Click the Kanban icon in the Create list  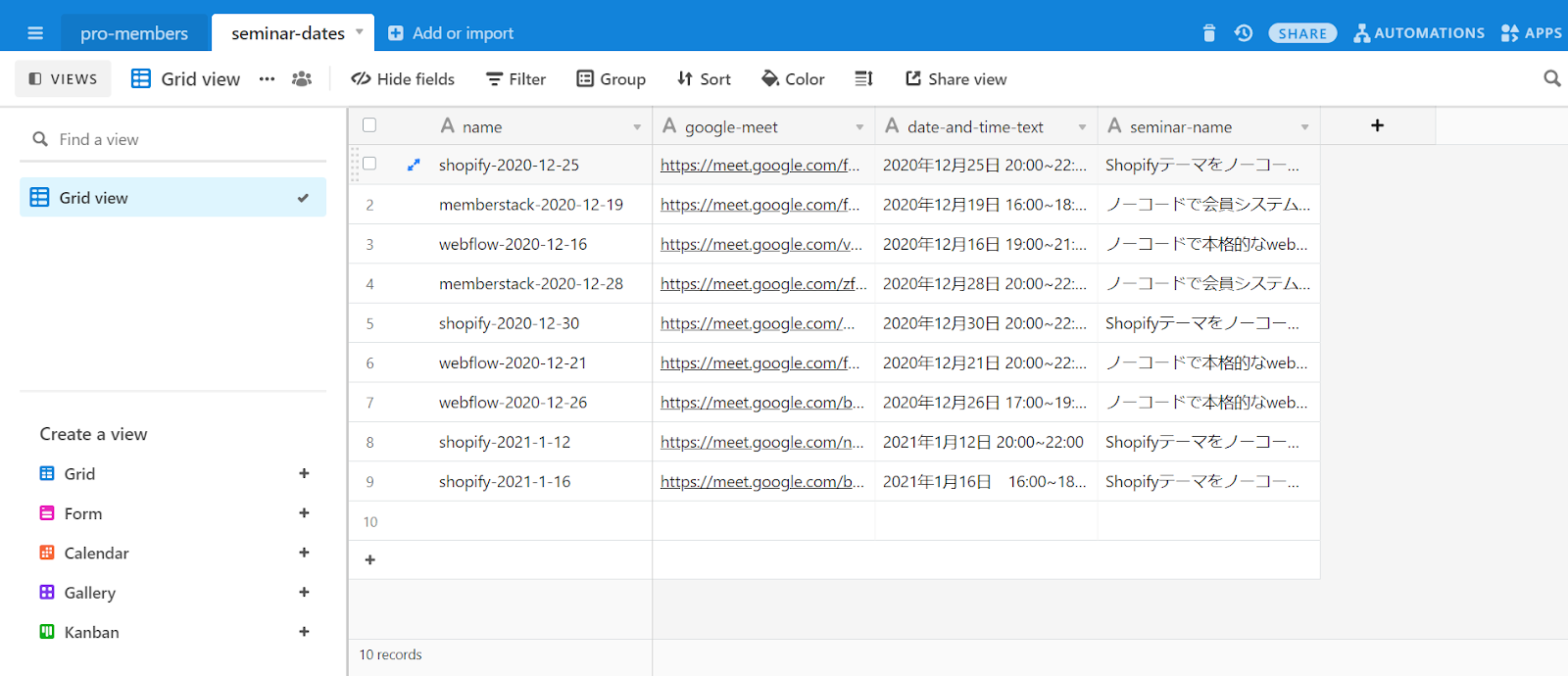tap(47, 632)
